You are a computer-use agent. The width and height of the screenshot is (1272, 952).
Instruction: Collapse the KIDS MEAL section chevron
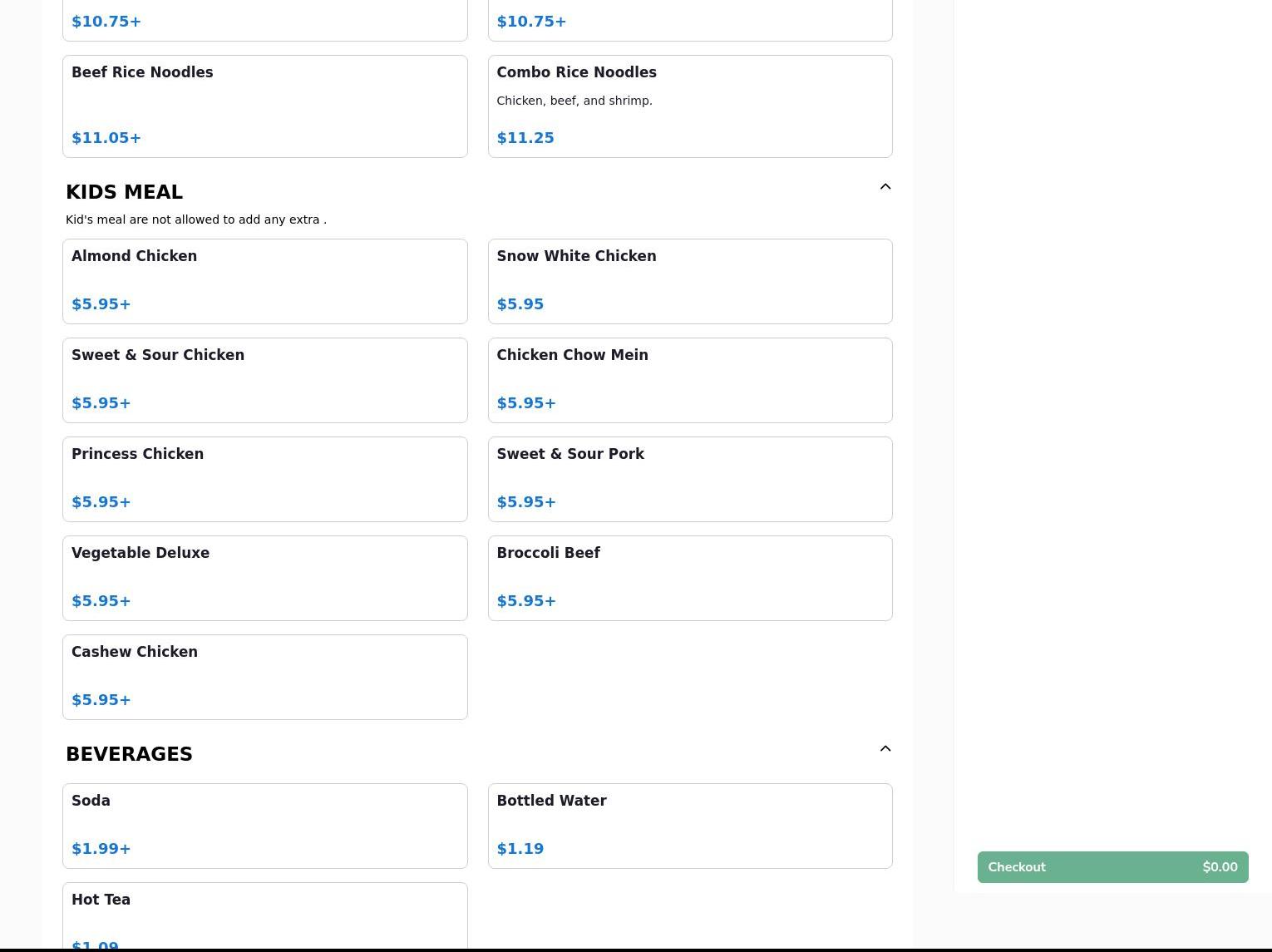click(x=885, y=187)
